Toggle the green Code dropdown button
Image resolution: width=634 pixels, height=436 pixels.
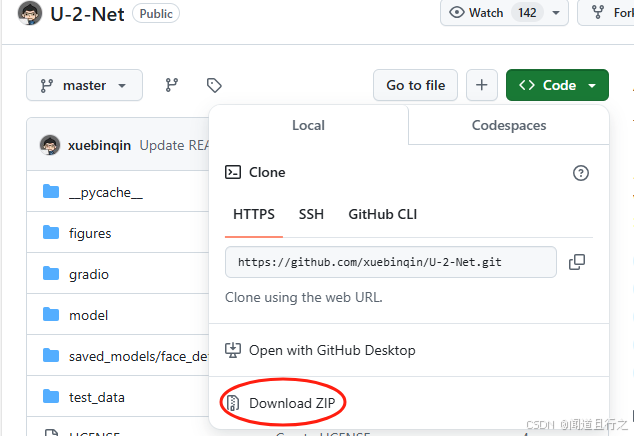pyautogui.click(x=557, y=85)
